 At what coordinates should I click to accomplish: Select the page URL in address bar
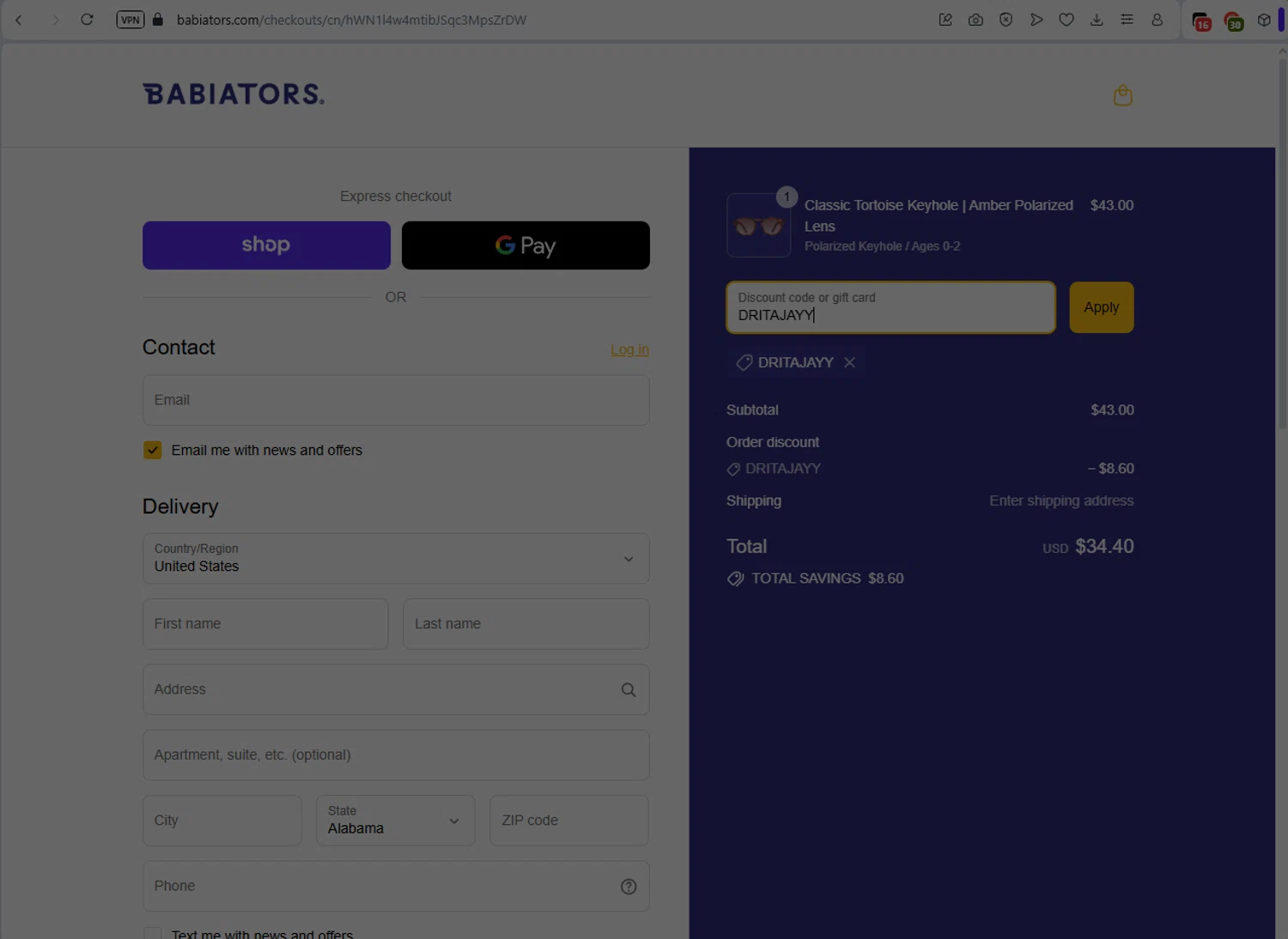[x=351, y=20]
